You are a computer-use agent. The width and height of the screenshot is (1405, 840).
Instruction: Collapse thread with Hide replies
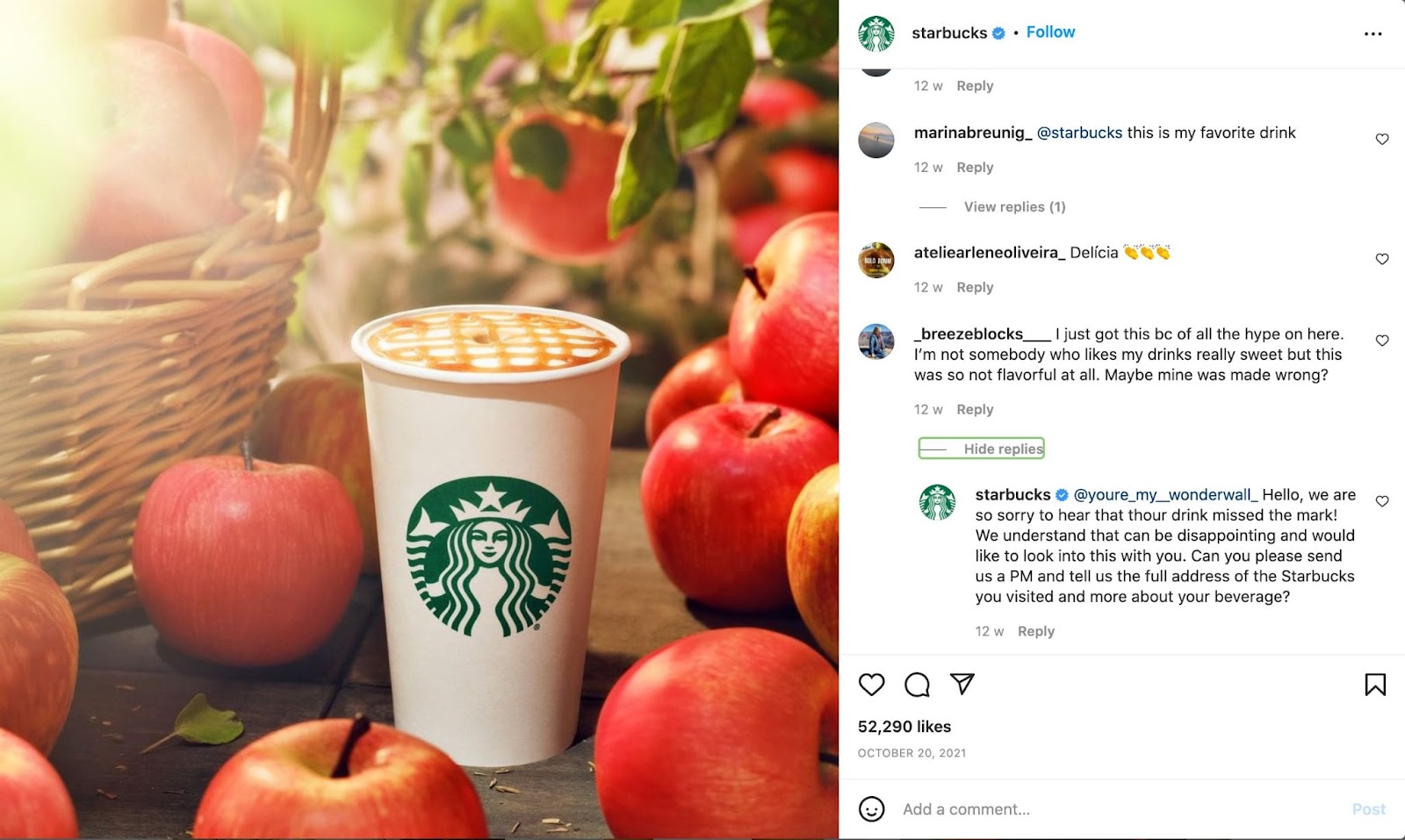(982, 449)
